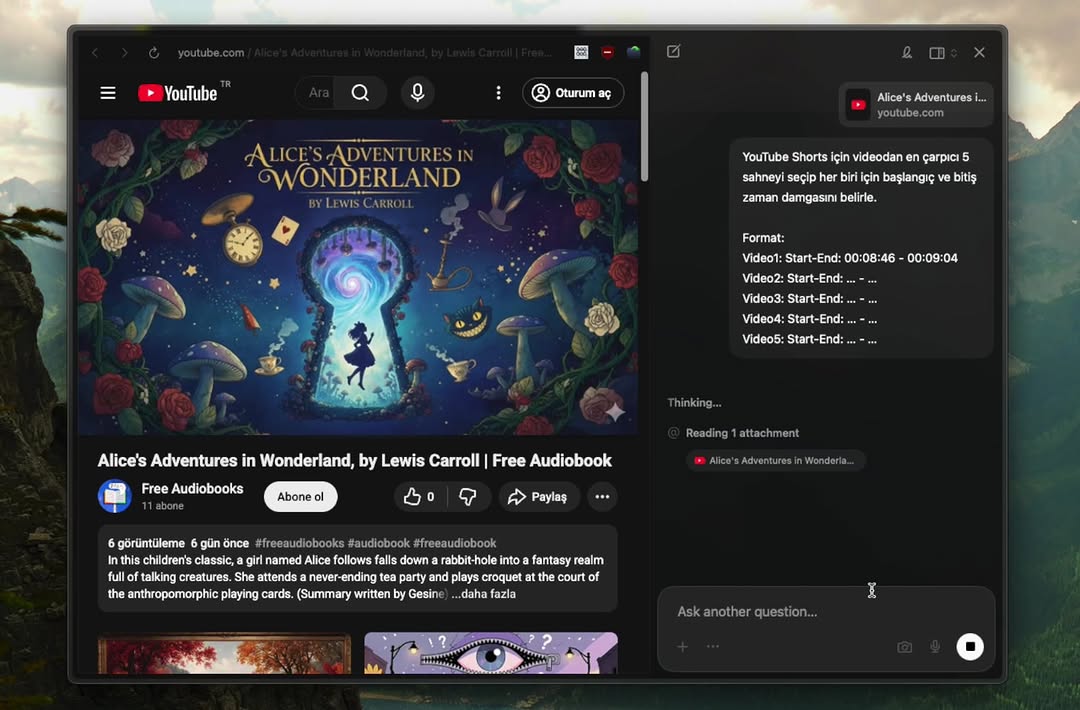Add attachment with plus icon
The height and width of the screenshot is (710, 1080).
[x=682, y=647]
